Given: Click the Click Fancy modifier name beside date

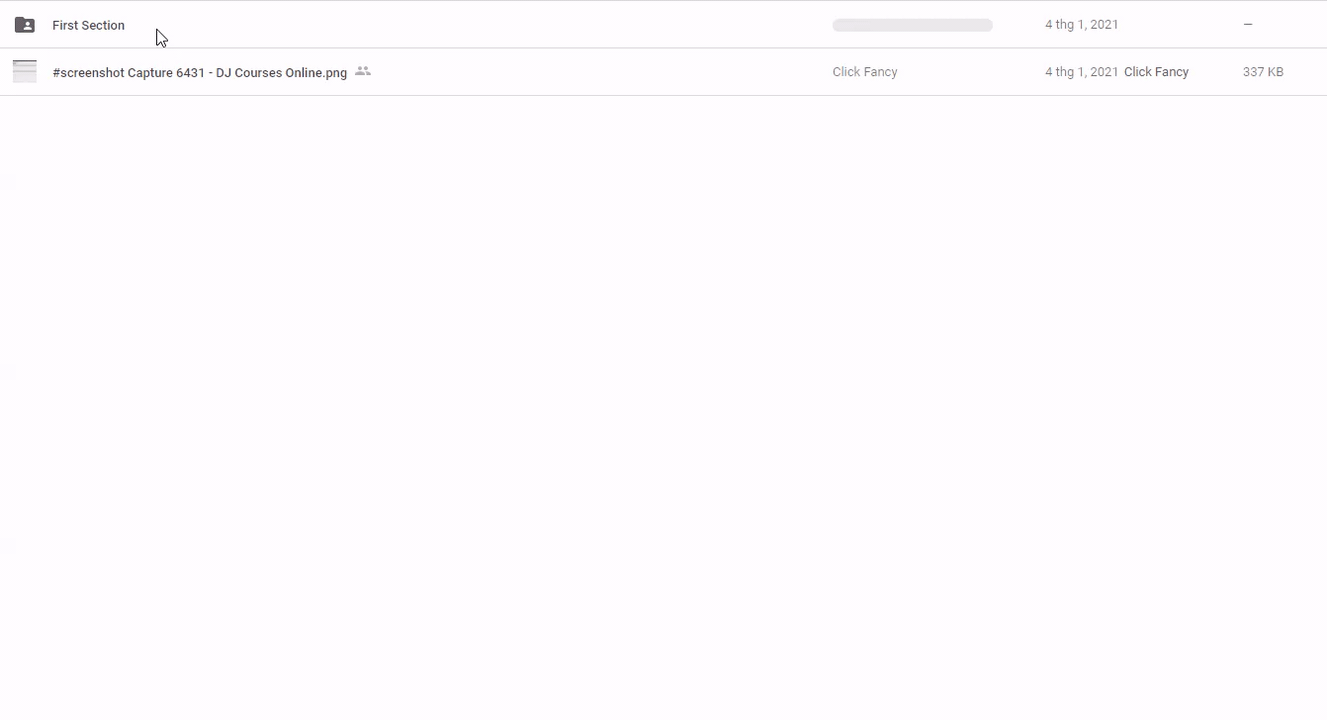Looking at the screenshot, I should [x=1156, y=72].
